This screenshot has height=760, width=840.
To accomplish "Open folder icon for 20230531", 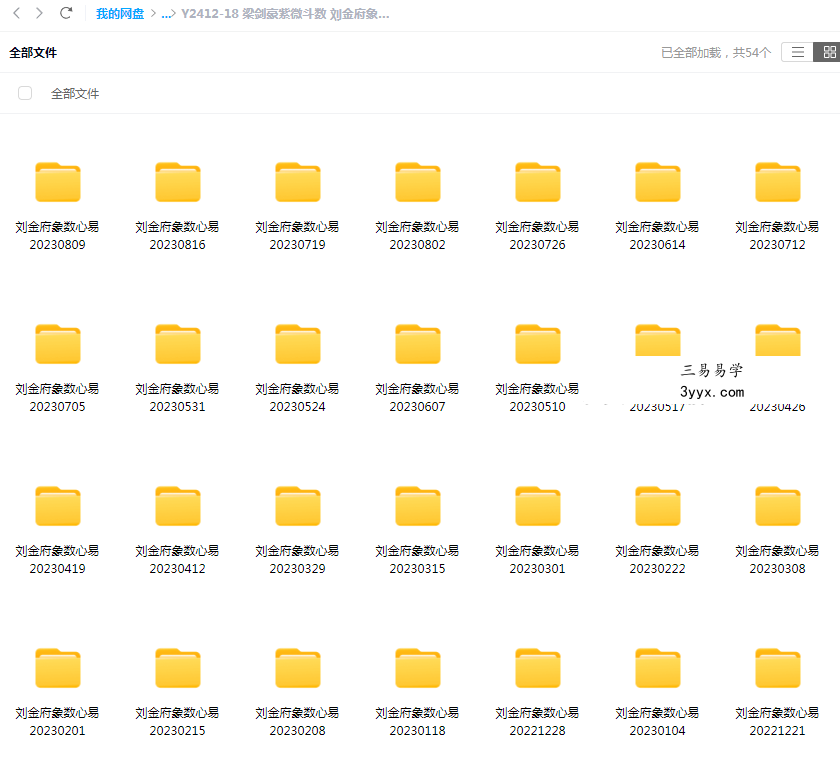I will (178, 344).
